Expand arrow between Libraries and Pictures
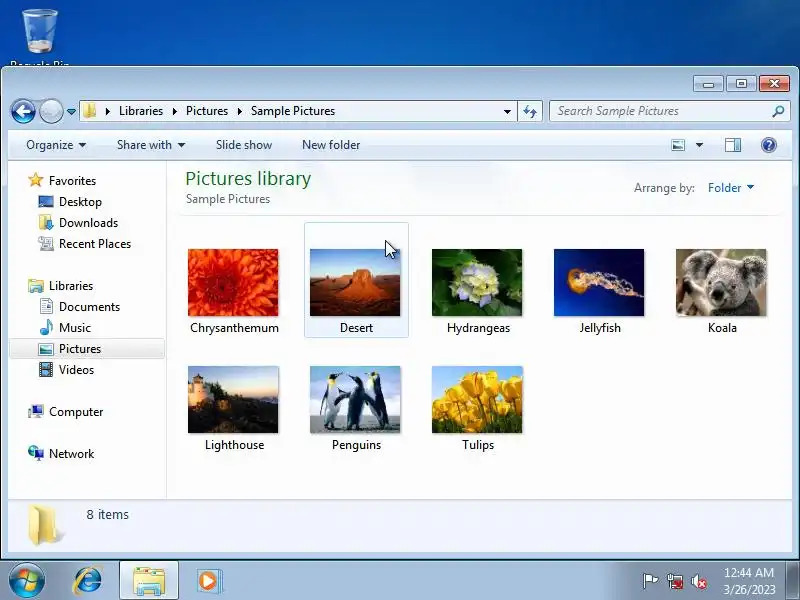The height and width of the screenshot is (600, 800). (x=174, y=111)
